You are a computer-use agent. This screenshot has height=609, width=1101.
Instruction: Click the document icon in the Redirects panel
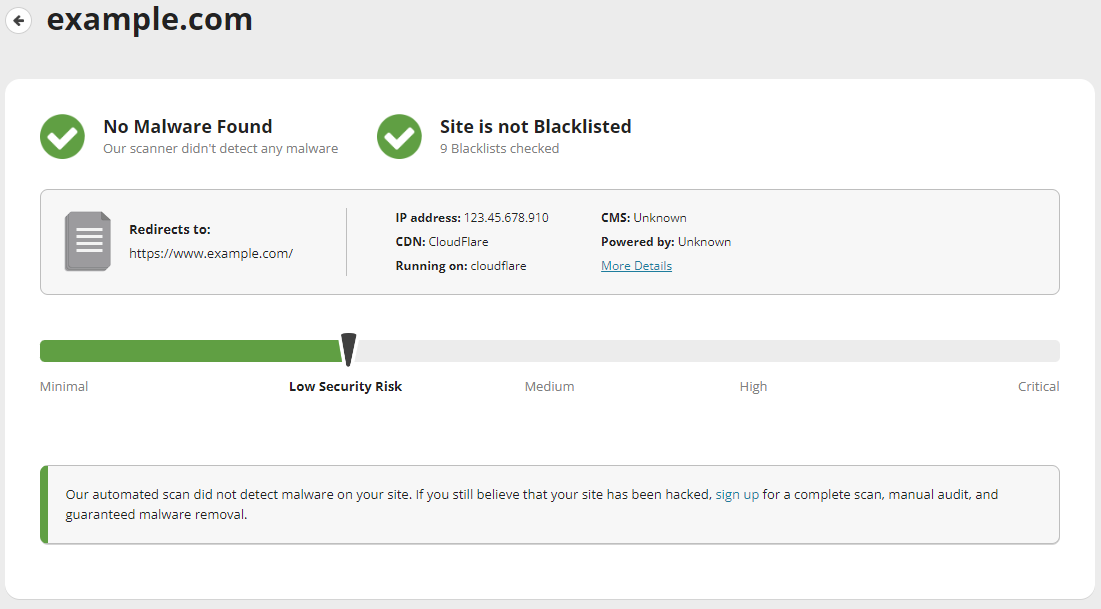point(87,241)
